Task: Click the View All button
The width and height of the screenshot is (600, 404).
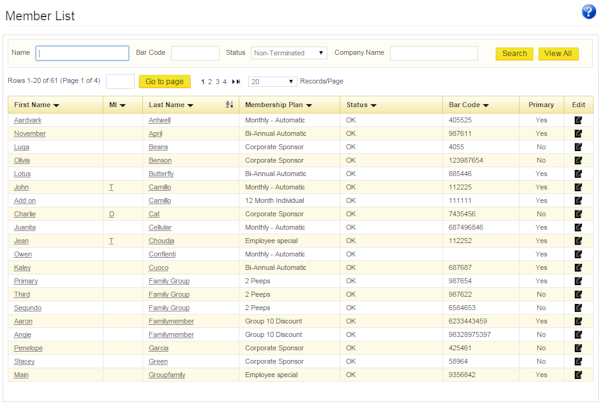Action: (x=558, y=54)
